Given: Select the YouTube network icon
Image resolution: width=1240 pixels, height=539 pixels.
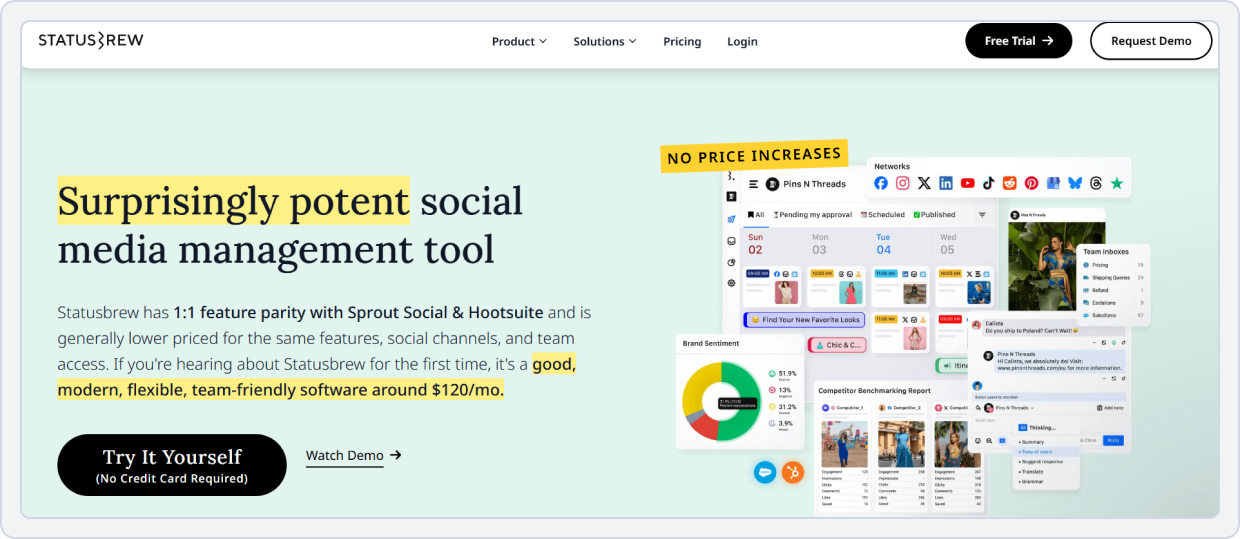Looking at the screenshot, I should coord(967,183).
